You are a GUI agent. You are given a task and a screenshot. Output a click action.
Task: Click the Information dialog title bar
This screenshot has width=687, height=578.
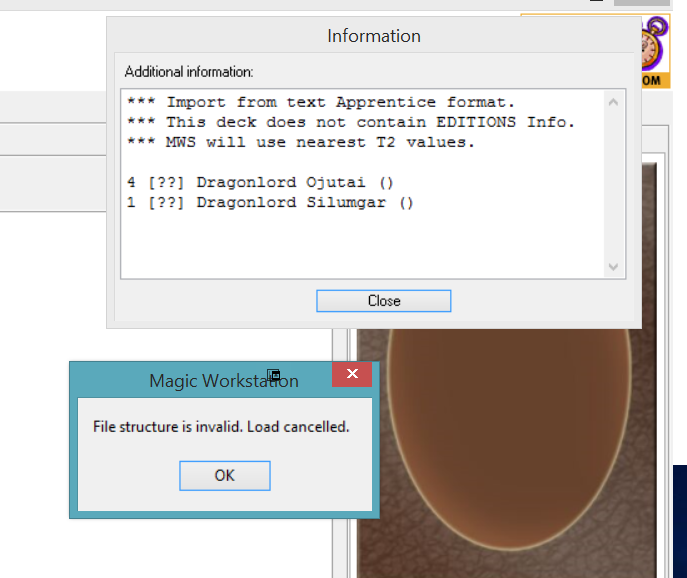[374, 36]
